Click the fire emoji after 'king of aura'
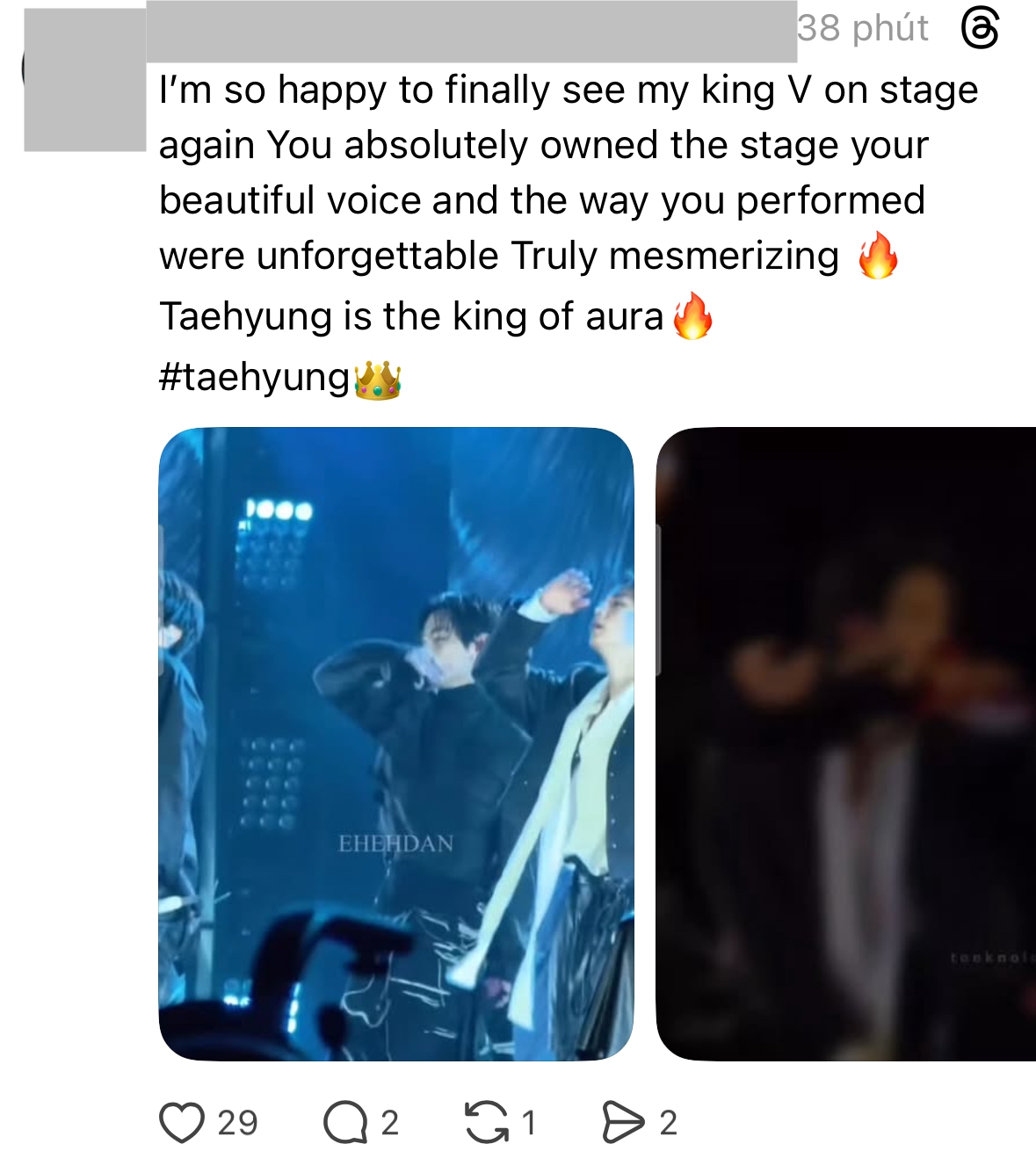This screenshot has width=1036, height=1151. click(694, 317)
